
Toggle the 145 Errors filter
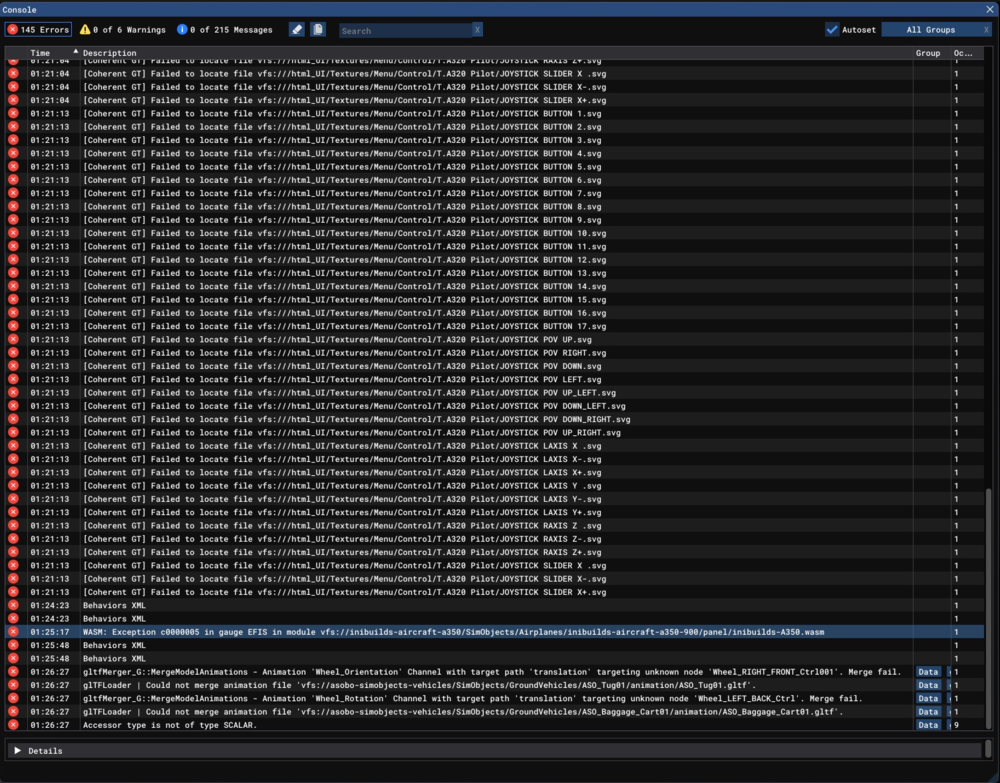pyautogui.click(x=38, y=30)
